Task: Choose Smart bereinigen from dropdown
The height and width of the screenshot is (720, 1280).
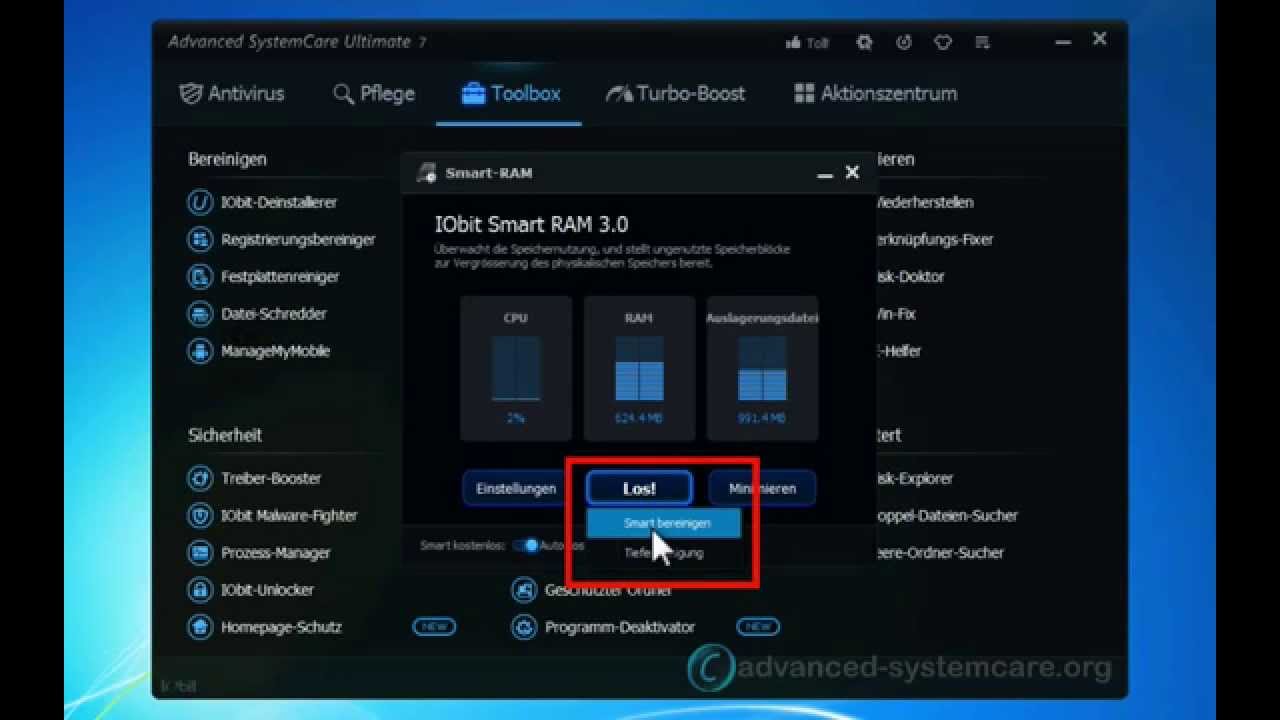Action: coord(664,523)
